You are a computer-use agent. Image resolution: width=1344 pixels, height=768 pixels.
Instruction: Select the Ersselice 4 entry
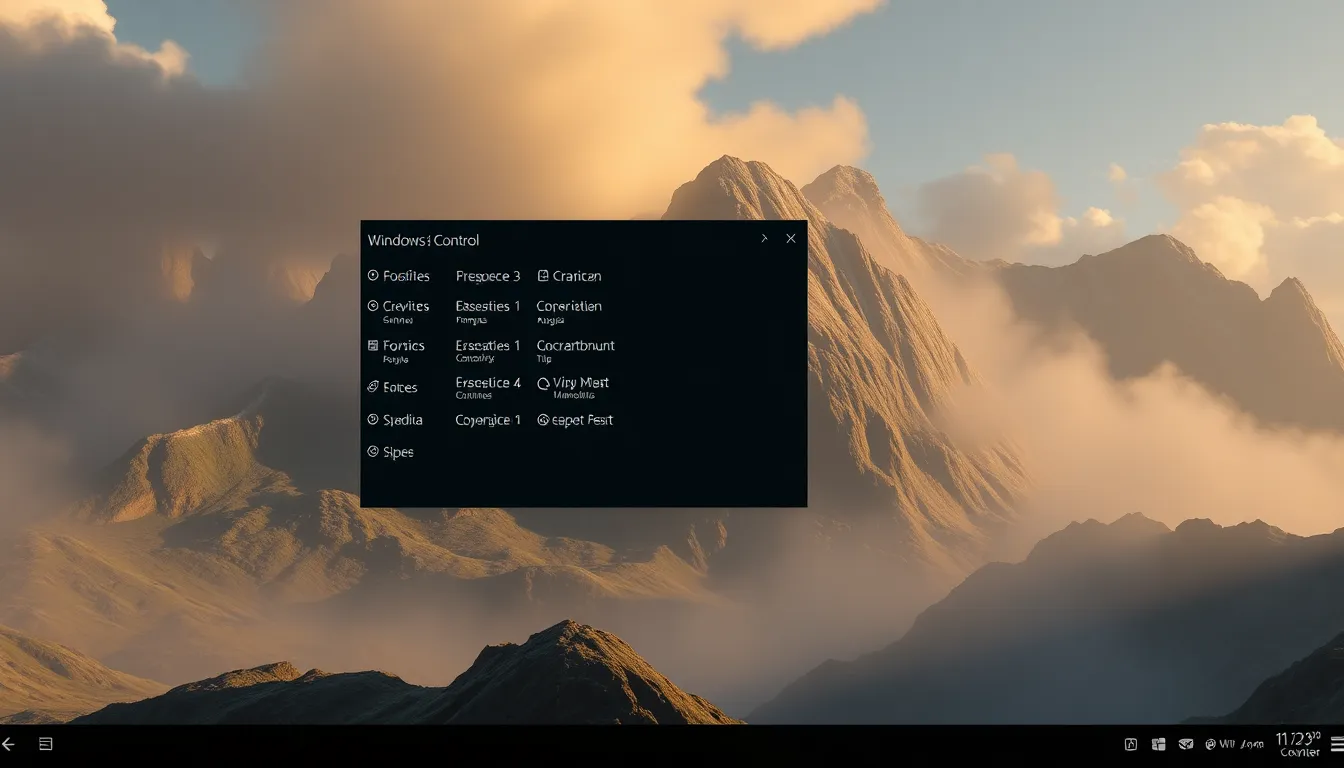tap(488, 382)
